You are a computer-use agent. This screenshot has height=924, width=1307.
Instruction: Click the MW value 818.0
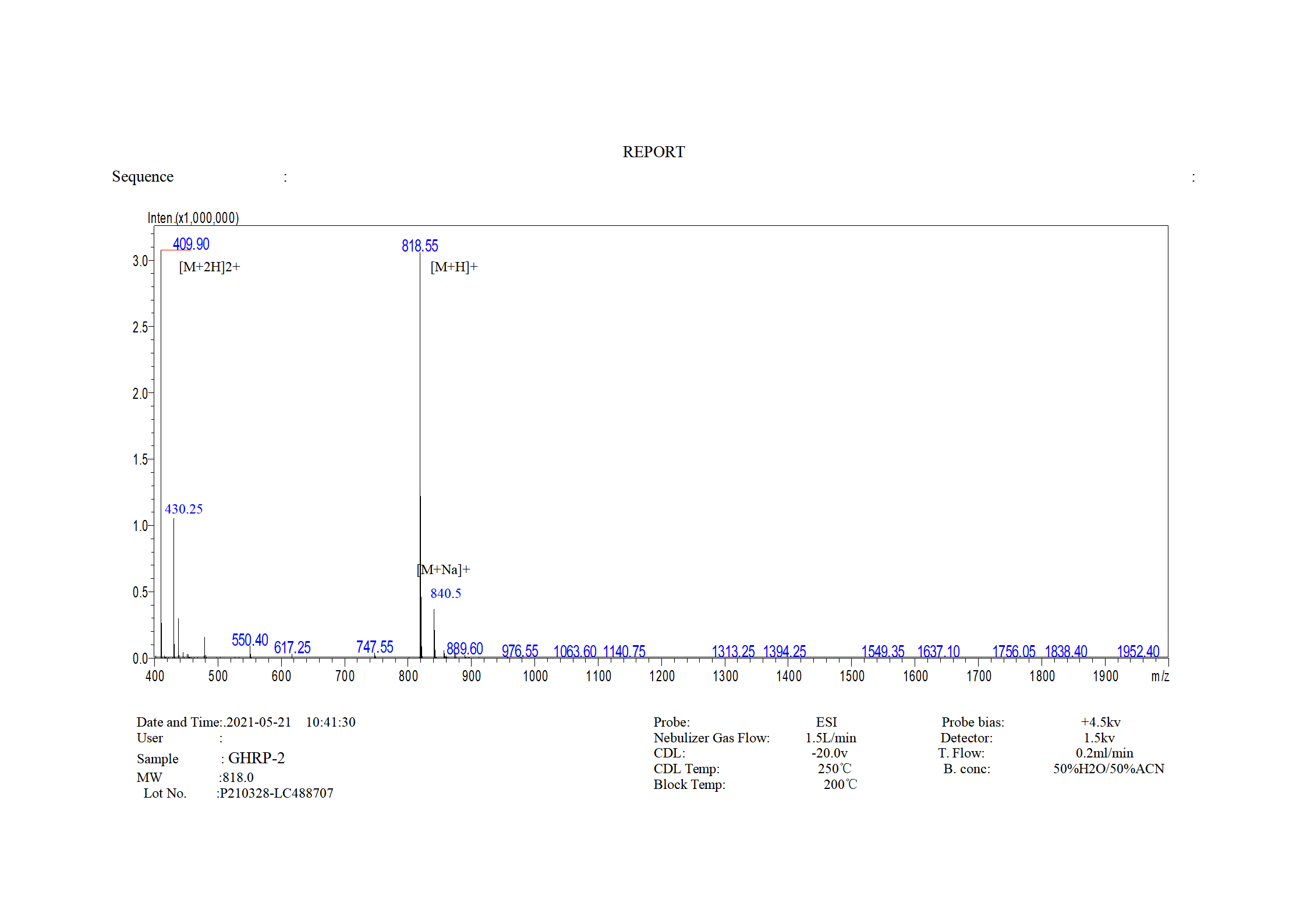238,777
